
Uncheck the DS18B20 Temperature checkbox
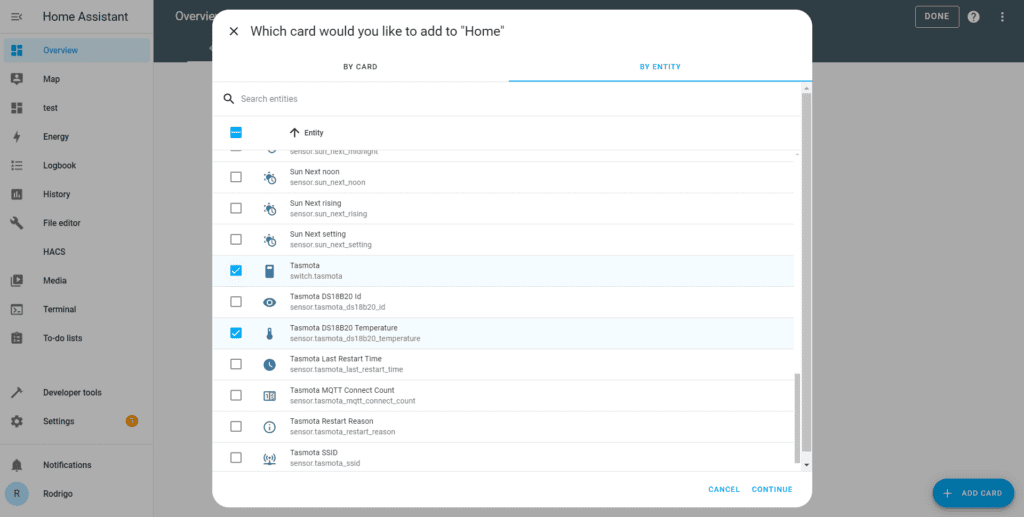coord(236,333)
